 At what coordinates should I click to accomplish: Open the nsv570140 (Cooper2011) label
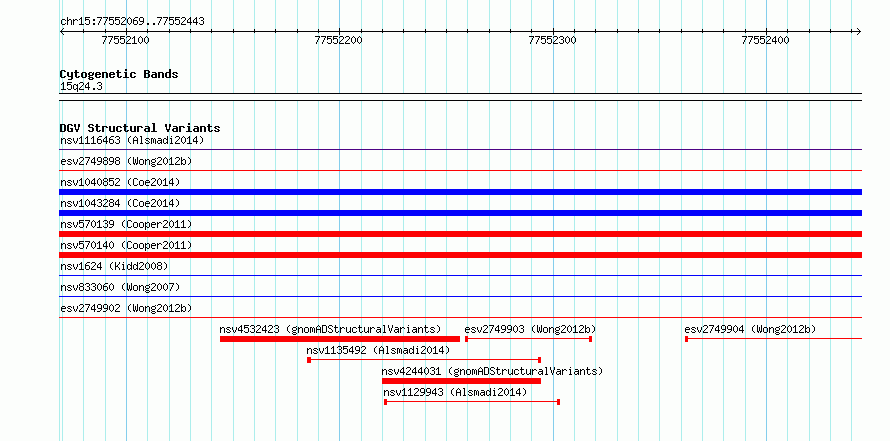[x=126, y=245]
